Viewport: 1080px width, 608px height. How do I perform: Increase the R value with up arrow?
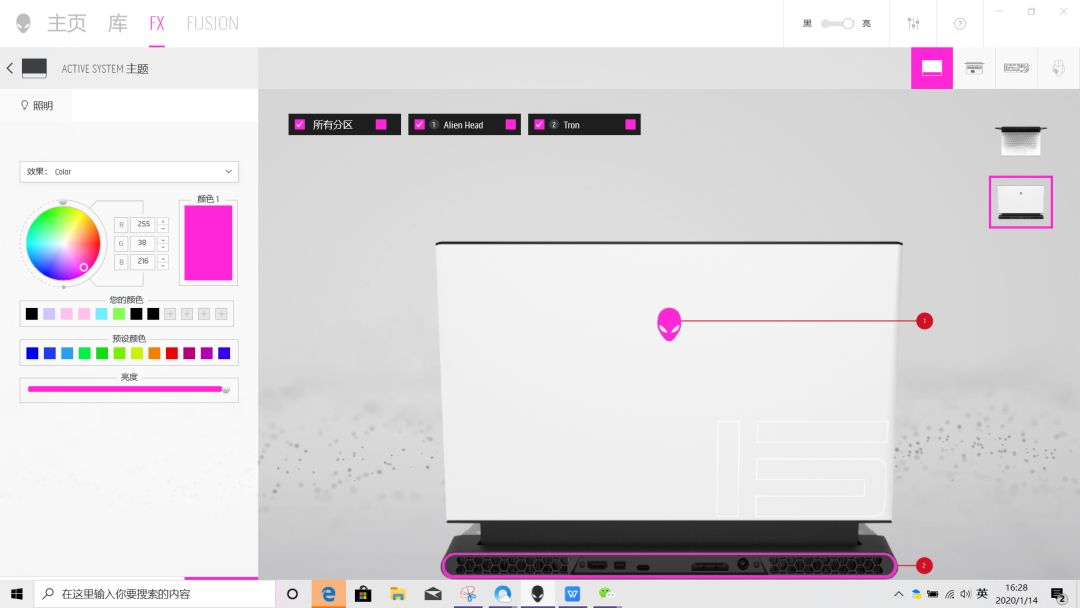pyautogui.click(x=163, y=221)
